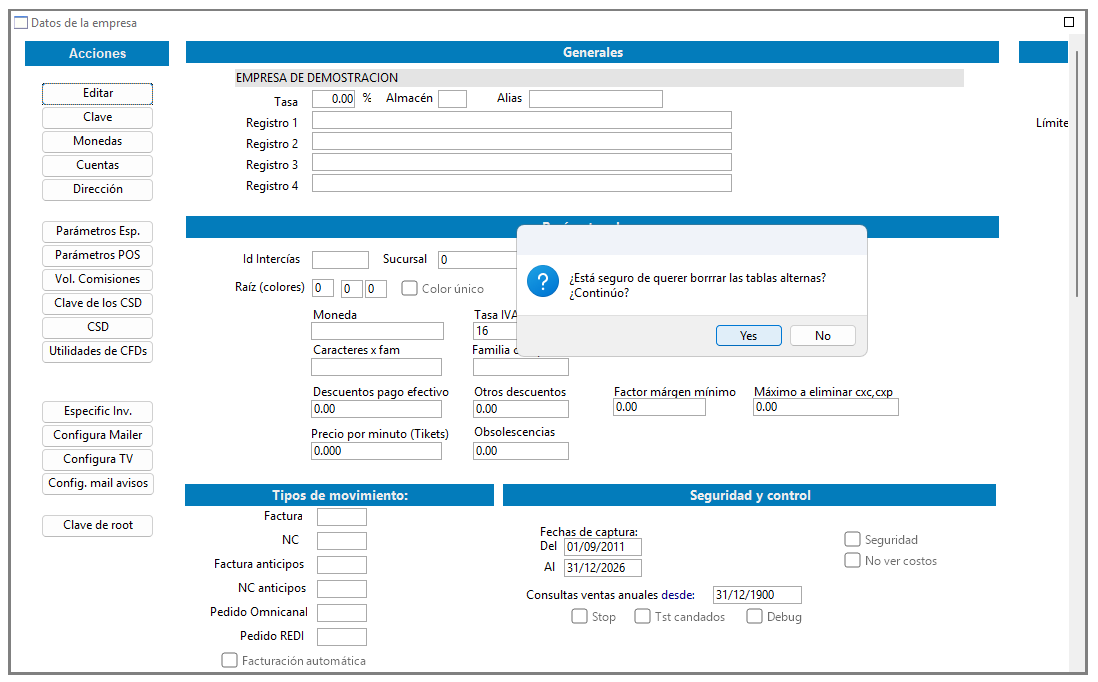1098x682 pixels.
Task: Click the Sucursal field
Action: pos(478,260)
